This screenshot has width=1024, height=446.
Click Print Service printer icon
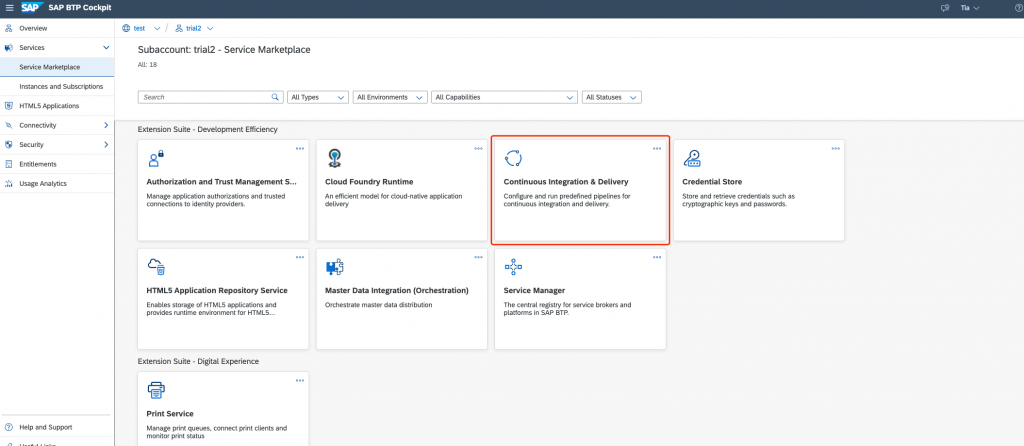156,390
